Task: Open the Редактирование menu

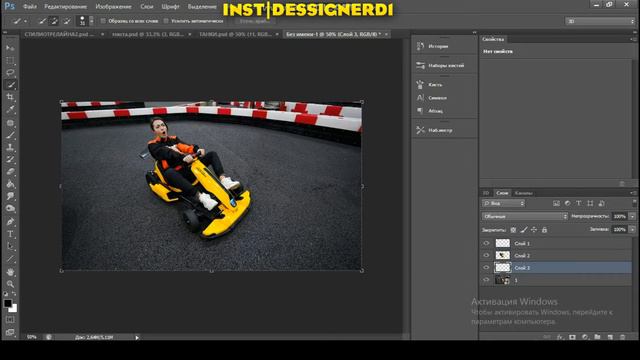Action: (65, 7)
